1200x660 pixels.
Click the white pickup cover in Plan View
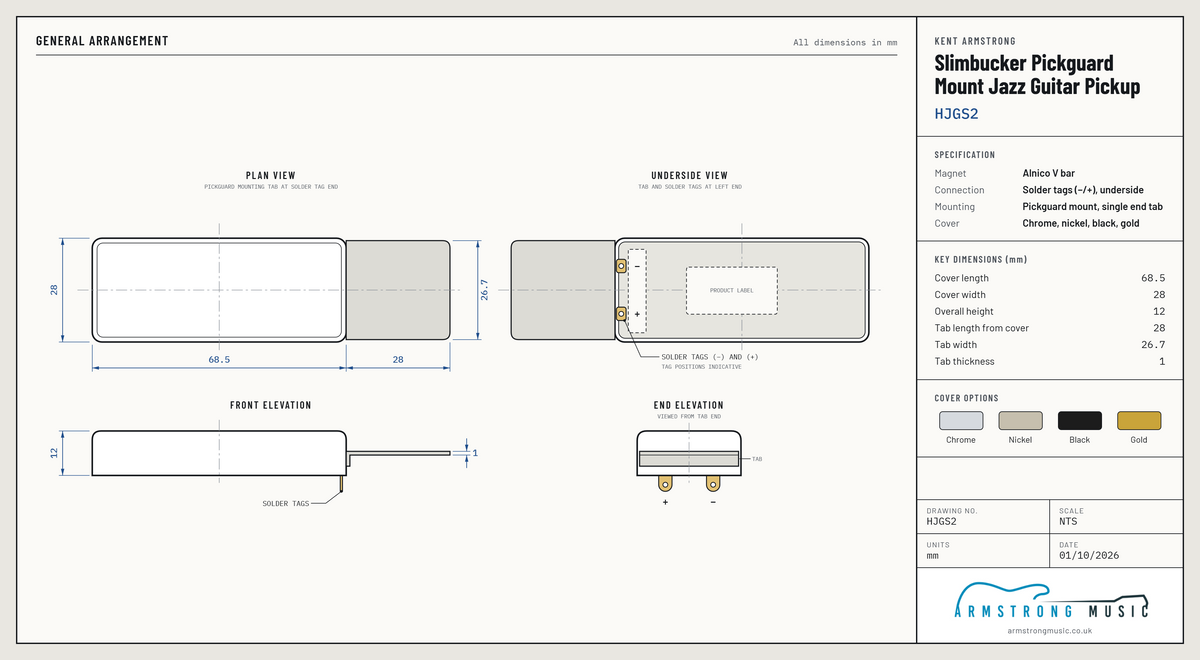(219, 290)
